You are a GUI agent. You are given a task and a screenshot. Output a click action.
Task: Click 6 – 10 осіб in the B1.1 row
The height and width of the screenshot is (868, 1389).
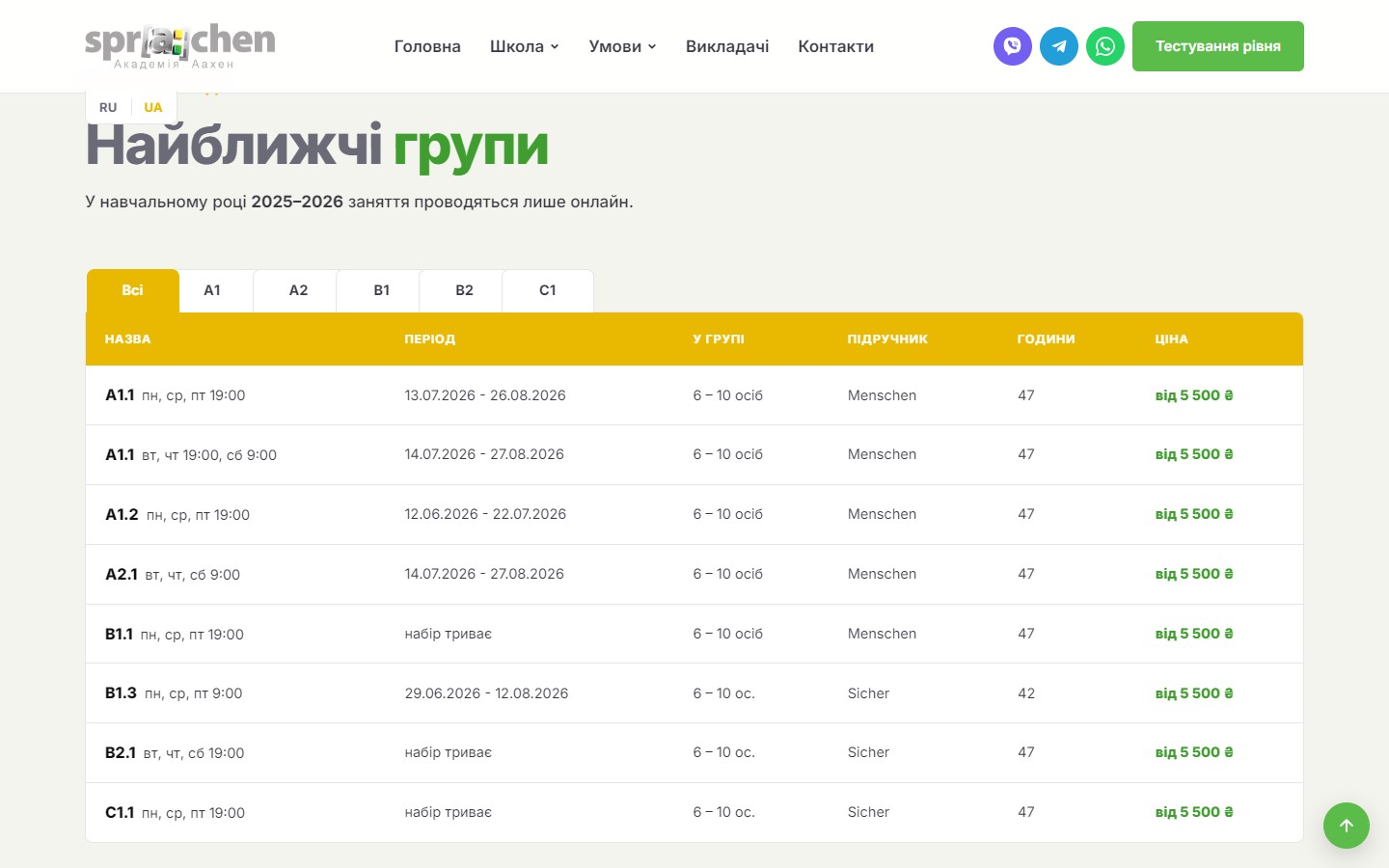tap(727, 634)
